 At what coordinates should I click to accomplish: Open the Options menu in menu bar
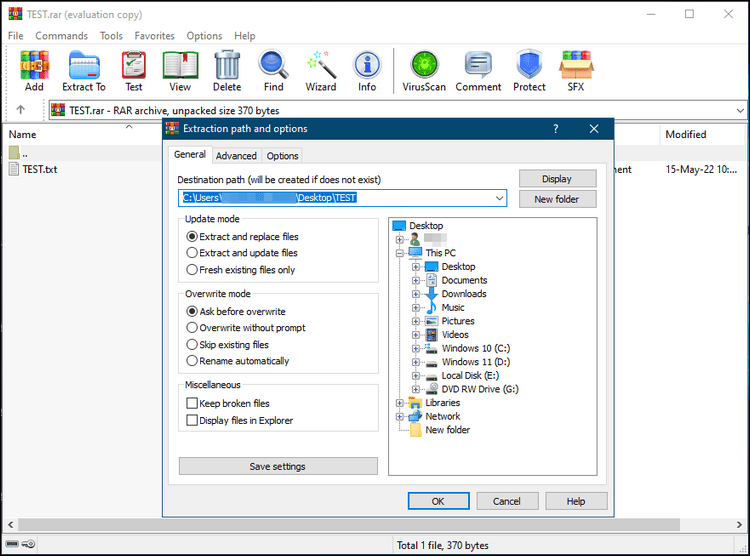coord(204,36)
